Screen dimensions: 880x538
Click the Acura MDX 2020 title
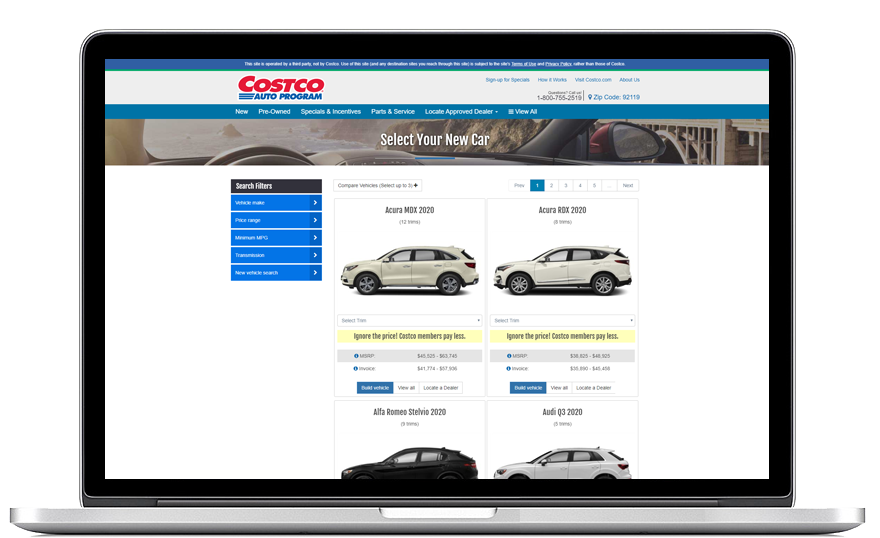[x=410, y=210]
